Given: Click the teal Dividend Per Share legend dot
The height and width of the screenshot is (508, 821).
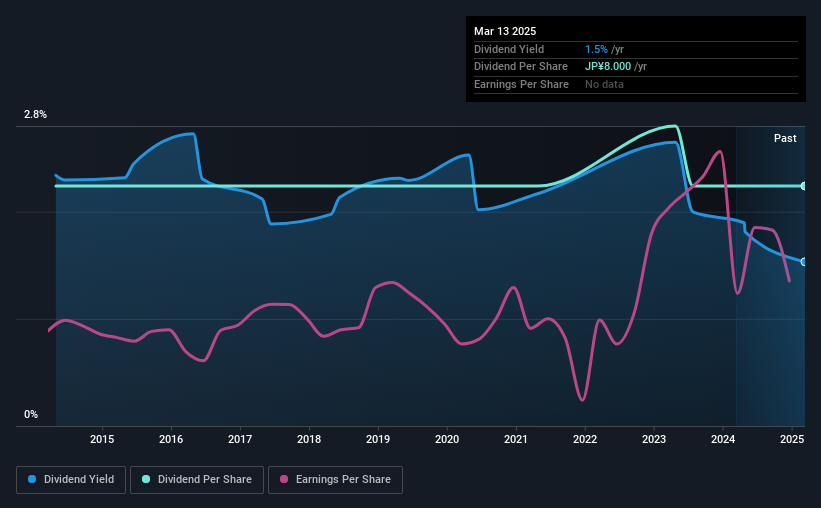Looking at the screenshot, I should coord(146,479).
